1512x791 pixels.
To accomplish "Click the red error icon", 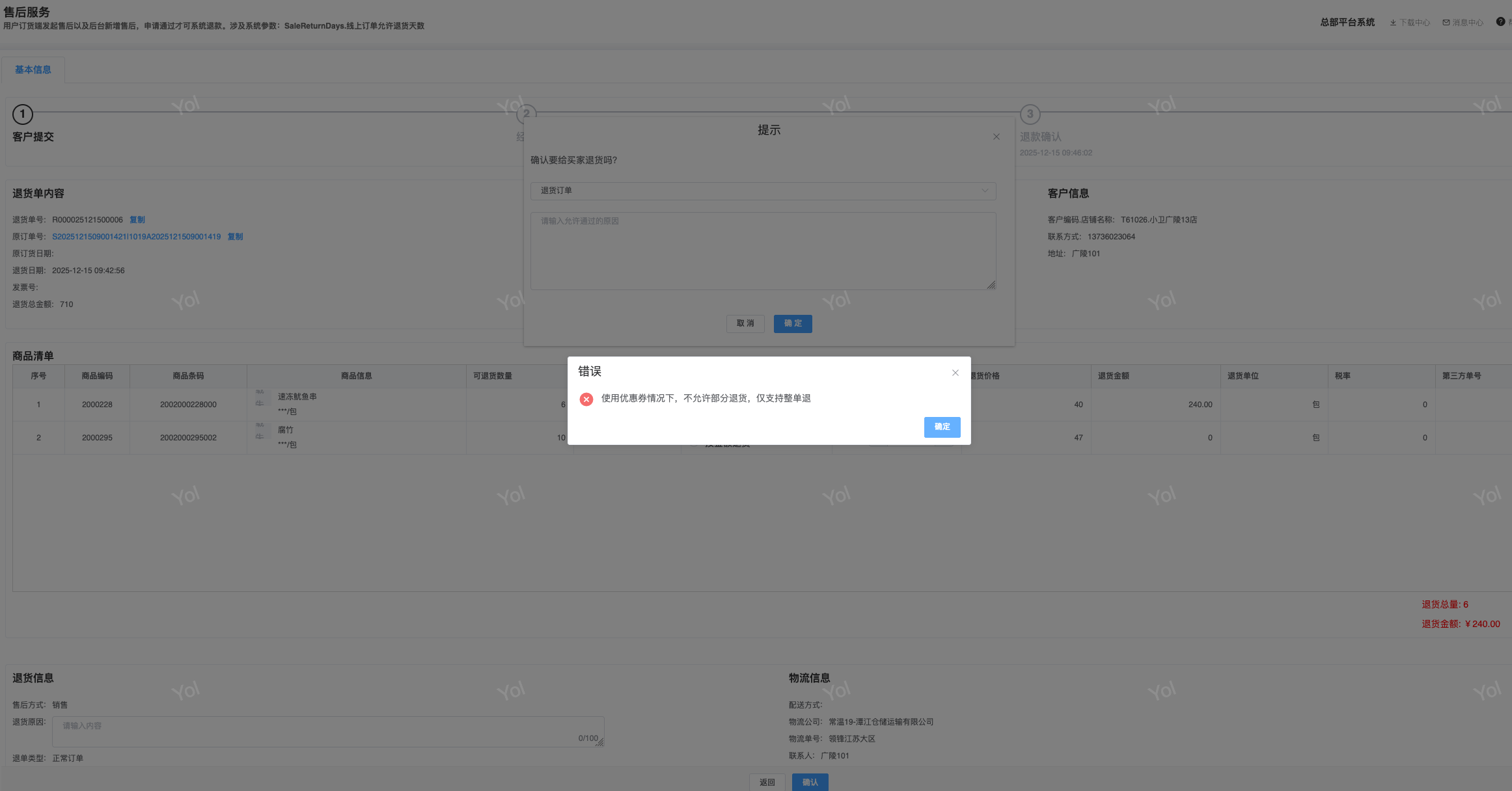I will (x=586, y=399).
